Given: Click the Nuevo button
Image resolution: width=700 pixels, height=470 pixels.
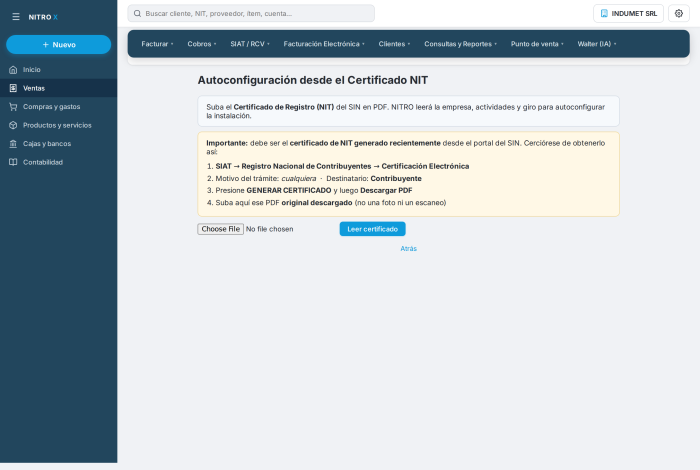Looking at the screenshot, I should [x=58, y=45].
